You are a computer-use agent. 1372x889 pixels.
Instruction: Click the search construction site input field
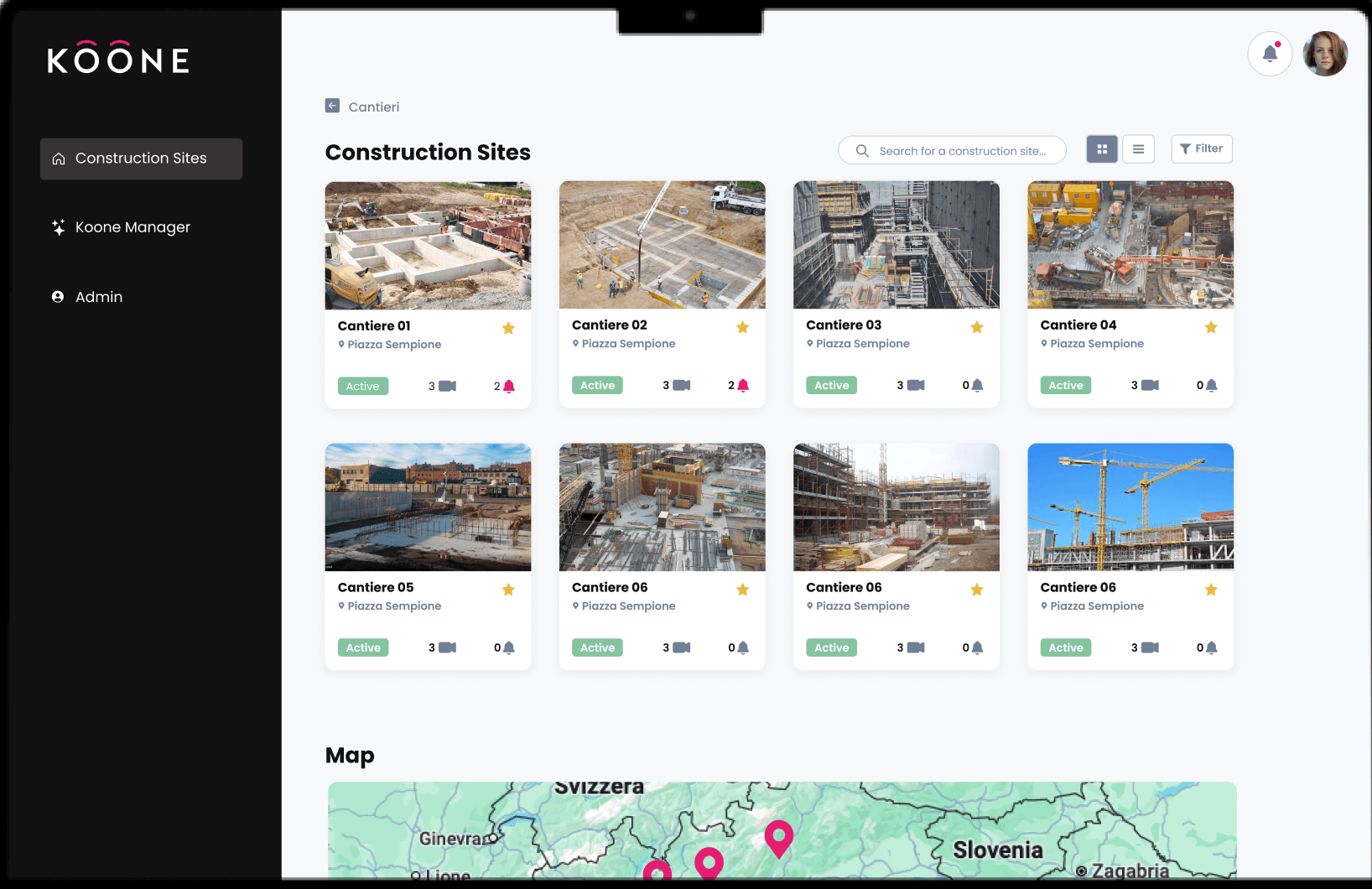coord(952,150)
